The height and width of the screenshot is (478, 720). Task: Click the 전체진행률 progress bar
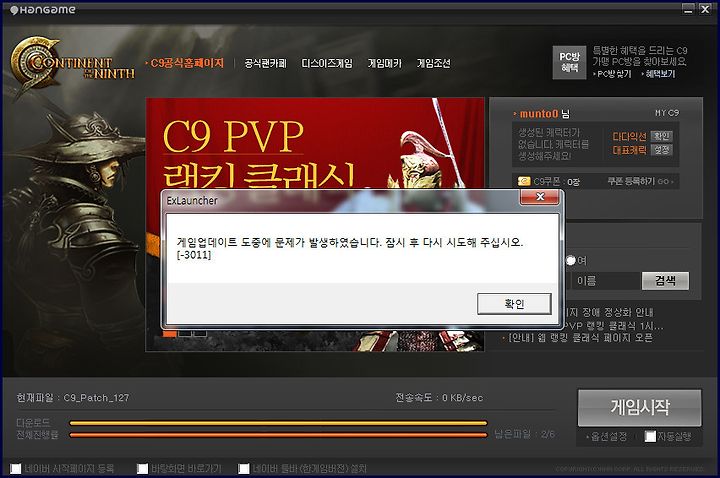coord(278,435)
